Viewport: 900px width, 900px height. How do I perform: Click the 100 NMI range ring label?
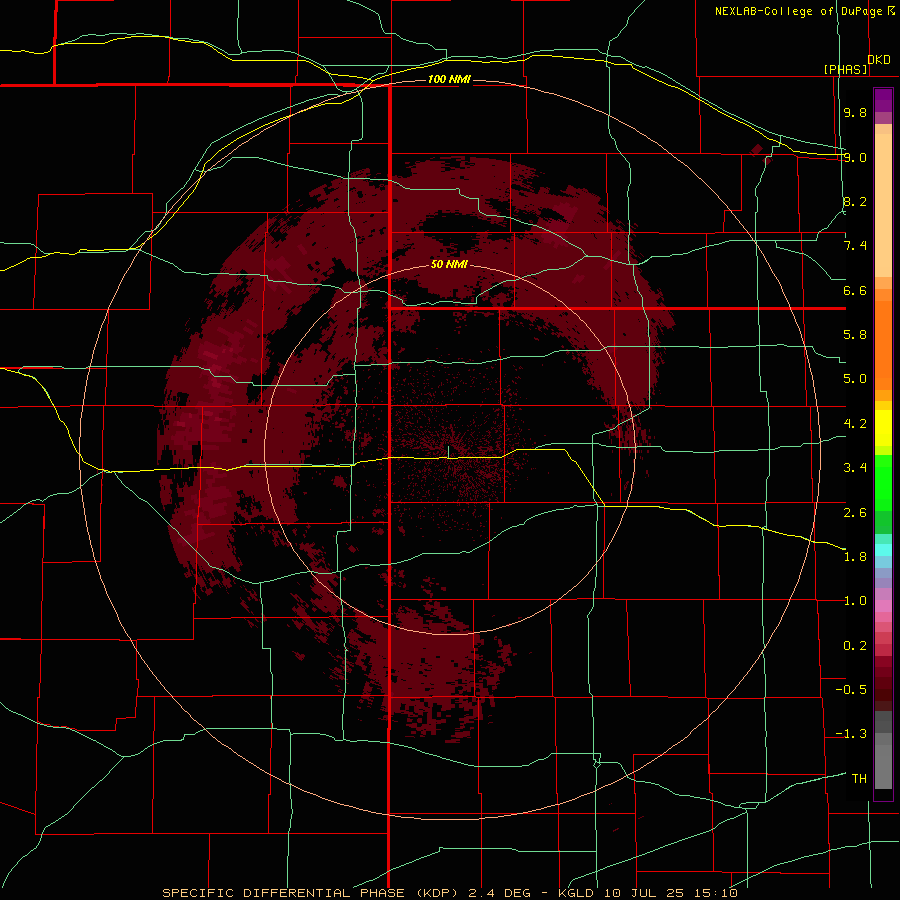(x=449, y=79)
